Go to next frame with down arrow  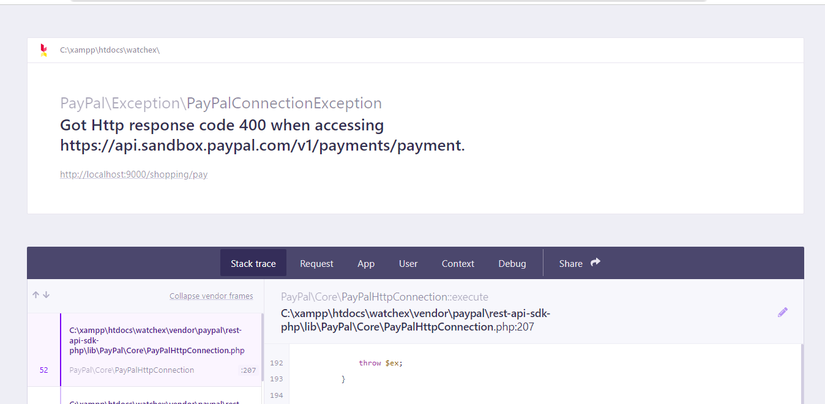tap(46, 295)
